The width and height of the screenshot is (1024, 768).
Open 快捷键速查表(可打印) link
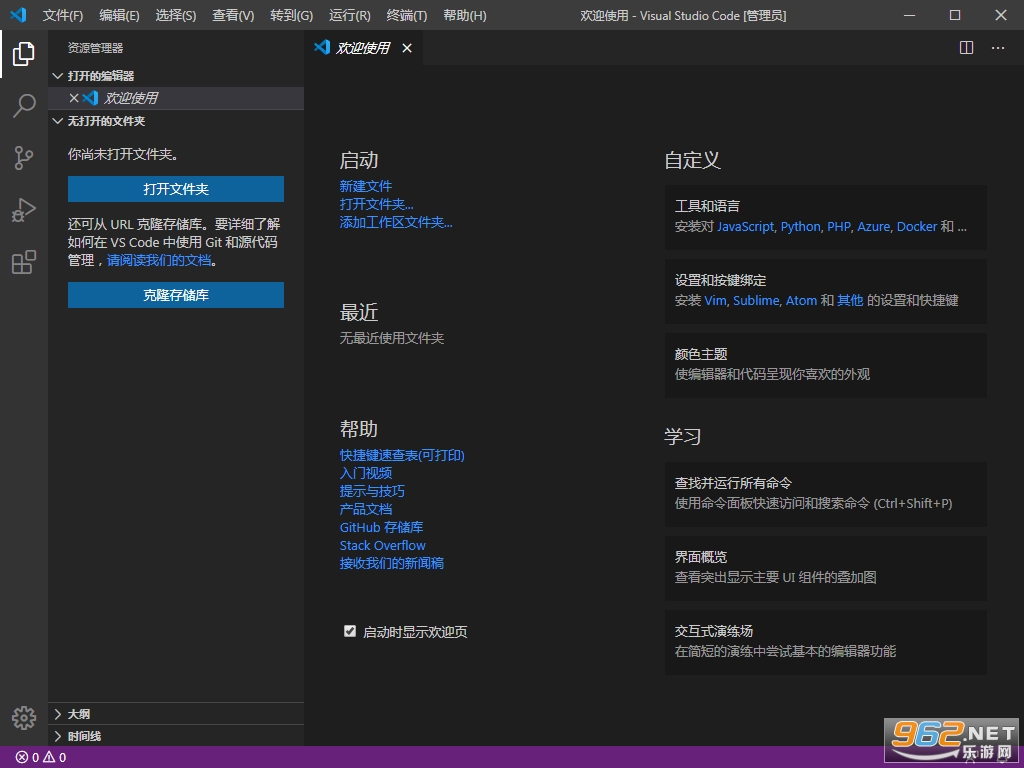(x=402, y=455)
